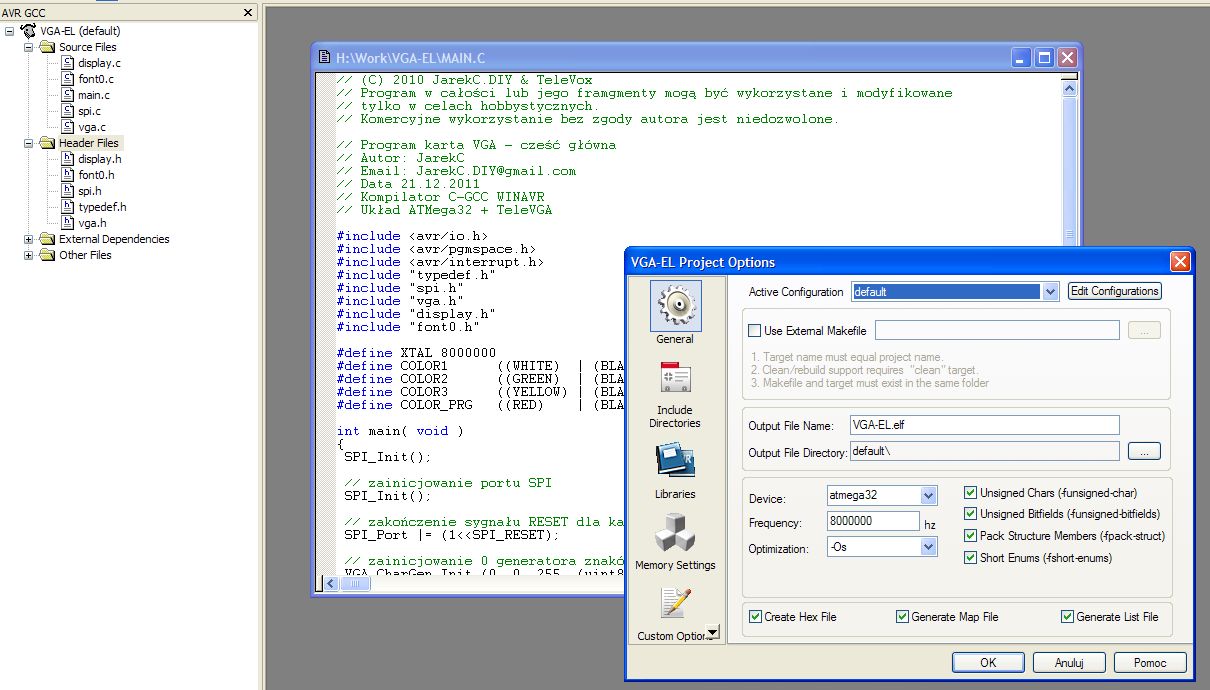Screen dimensions: 1210x690
Task: Open the Device dropdown showing atmega32
Action: click(x=928, y=496)
